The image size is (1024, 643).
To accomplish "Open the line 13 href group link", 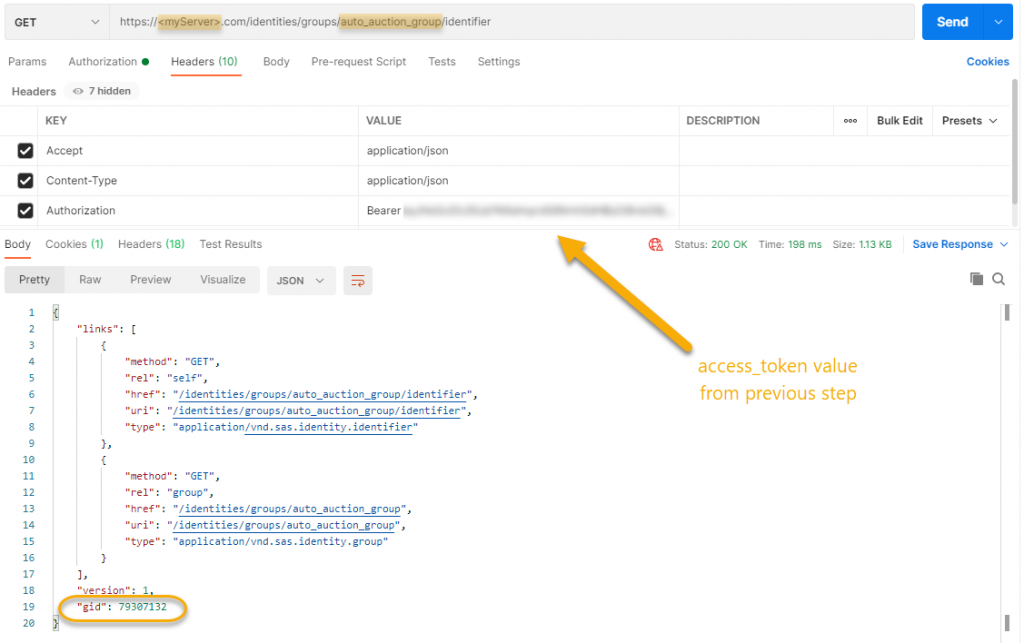I will pos(290,509).
